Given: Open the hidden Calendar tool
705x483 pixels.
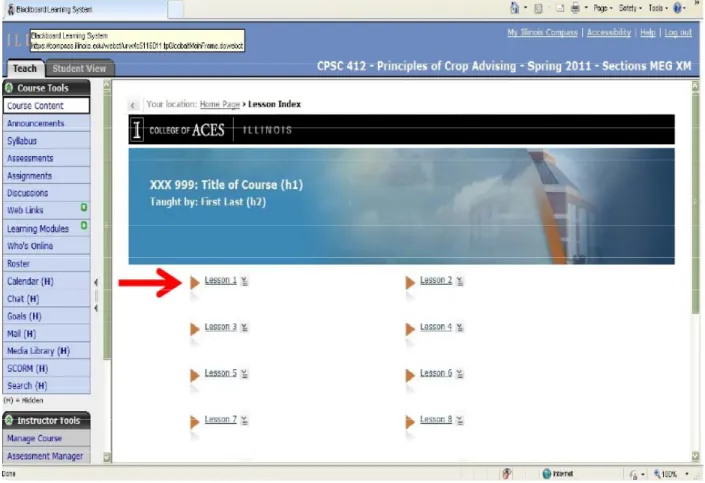Looking at the screenshot, I should tap(46, 282).
